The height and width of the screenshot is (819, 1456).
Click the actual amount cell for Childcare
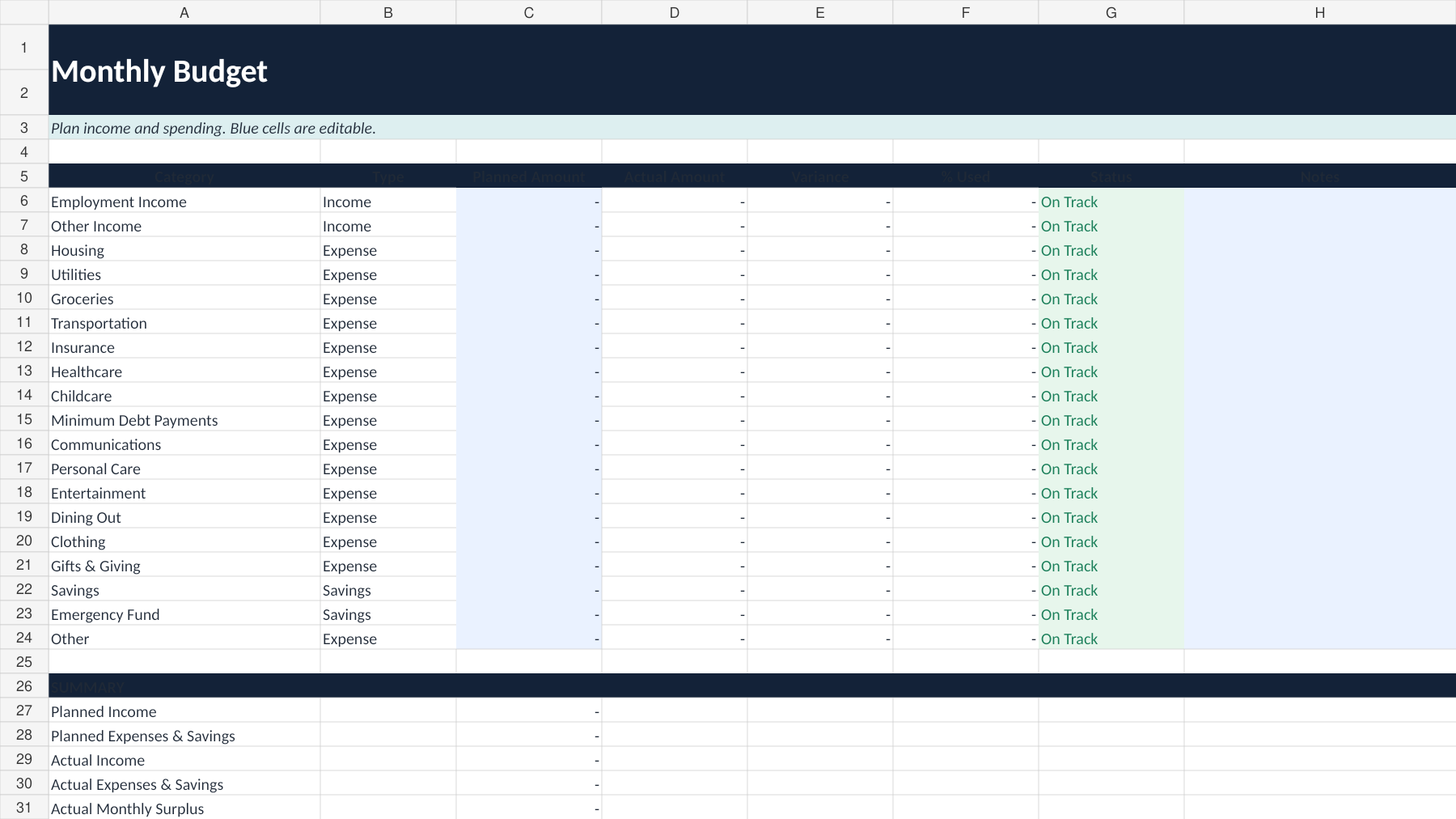[x=675, y=395]
